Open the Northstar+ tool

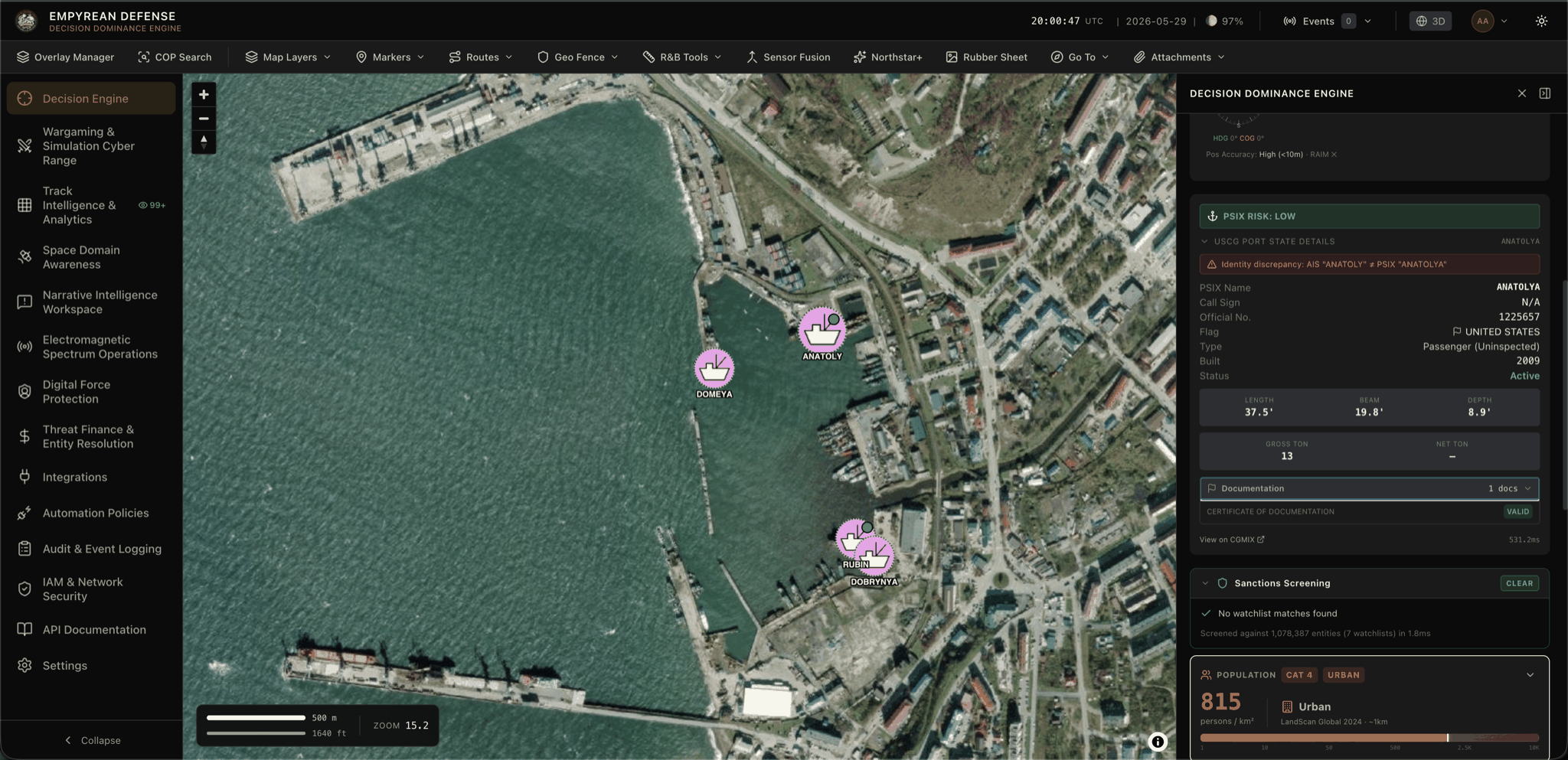[887, 57]
